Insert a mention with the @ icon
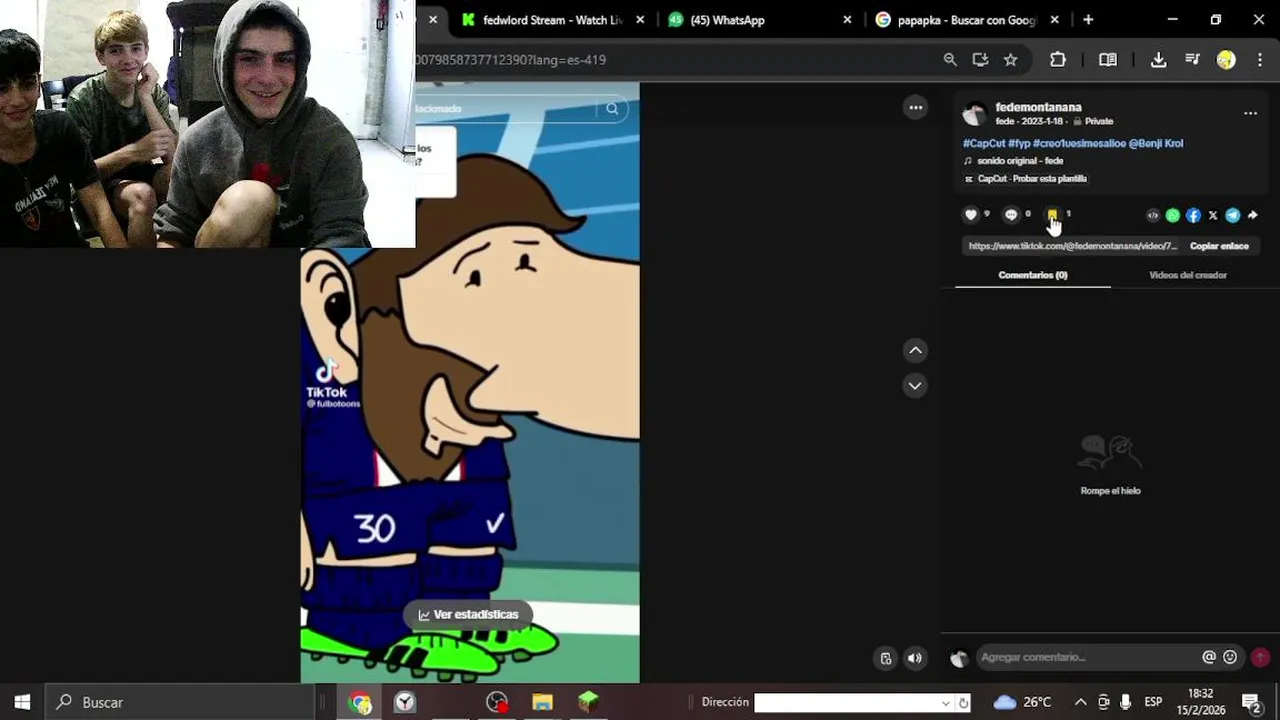 tap(1209, 657)
